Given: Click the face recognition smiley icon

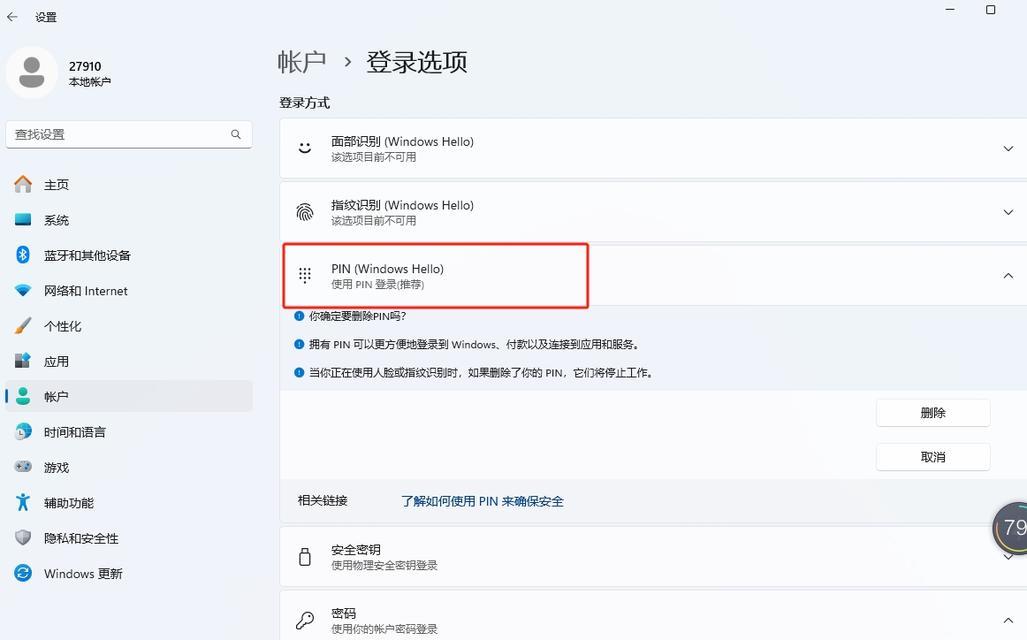Looking at the screenshot, I should (x=305, y=148).
